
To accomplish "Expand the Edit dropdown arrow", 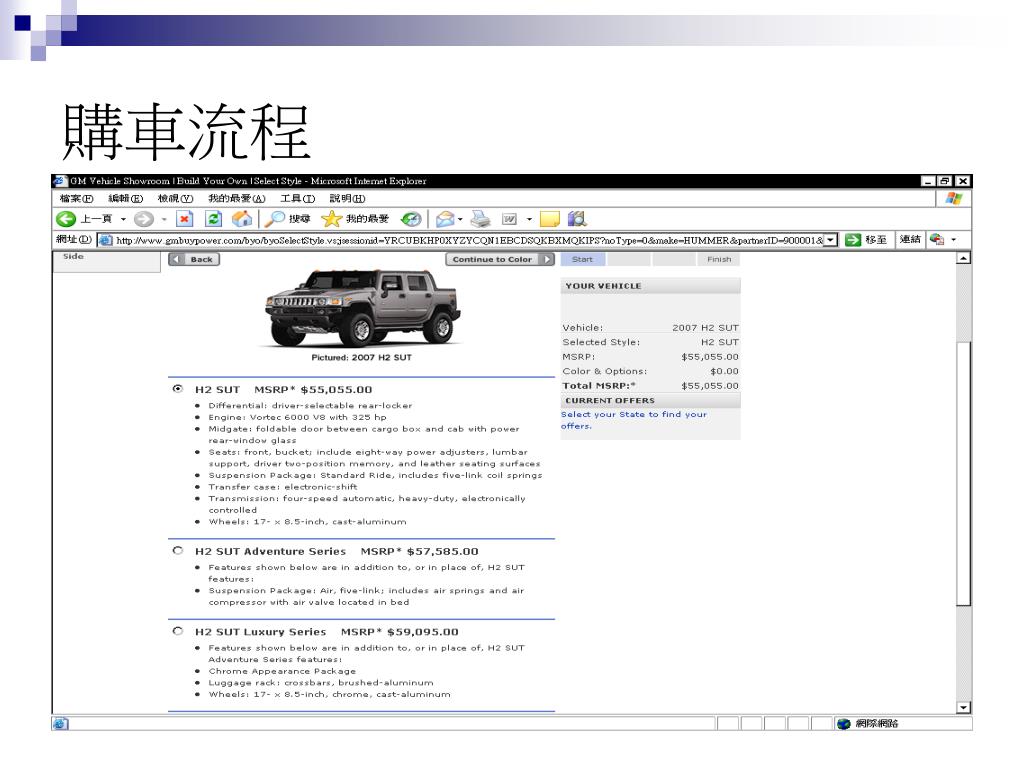I will (x=529, y=219).
